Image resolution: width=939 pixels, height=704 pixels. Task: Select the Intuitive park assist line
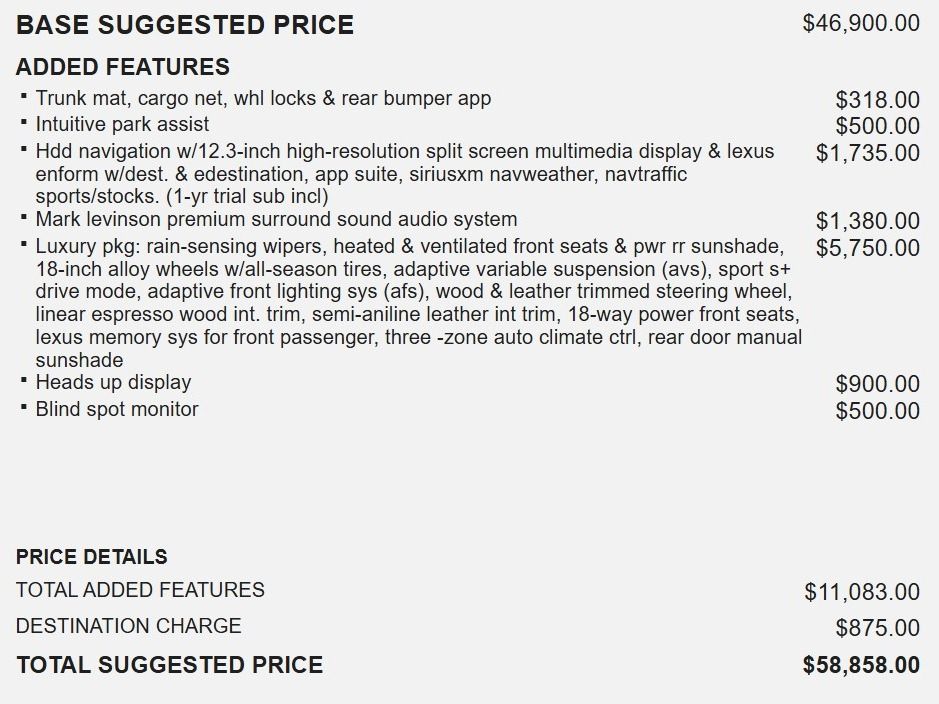click(122, 124)
